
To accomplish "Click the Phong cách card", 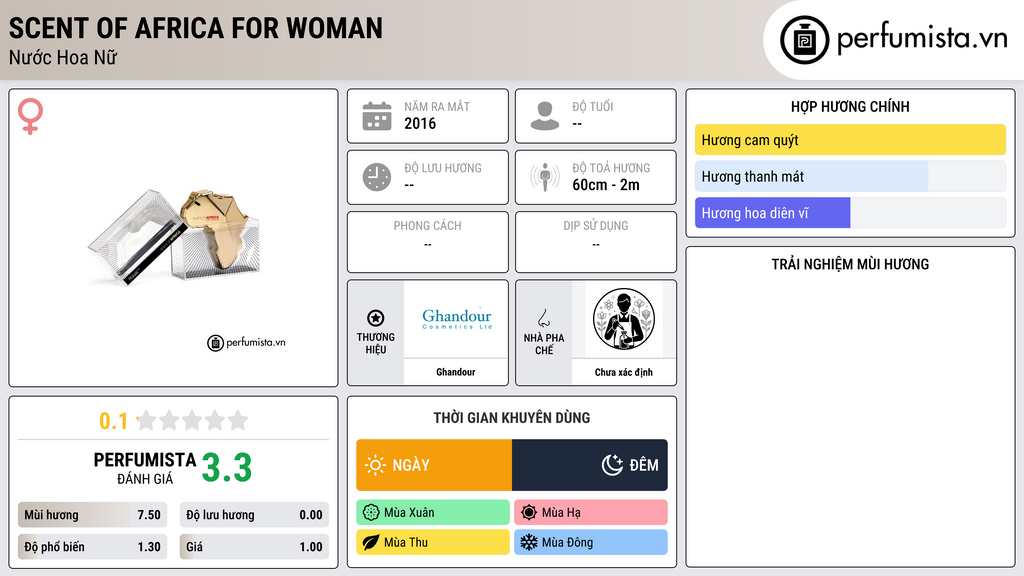I will click(x=428, y=242).
